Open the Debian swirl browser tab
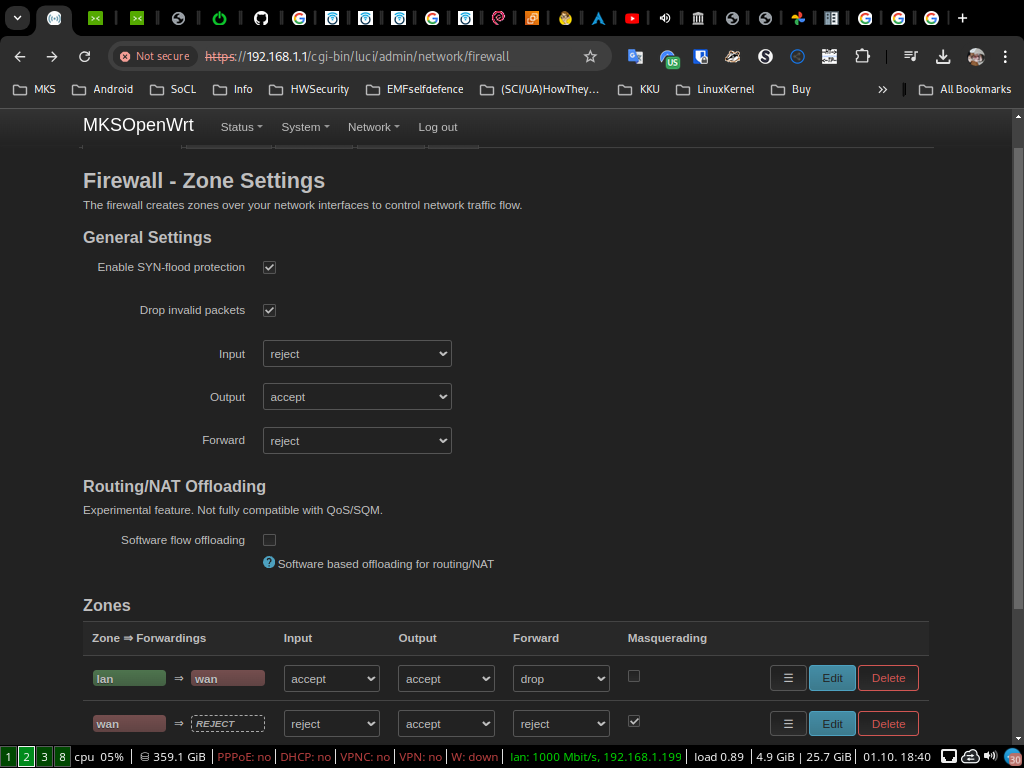The height and width of the screenshot is (768, 1024). pos(498,18)
